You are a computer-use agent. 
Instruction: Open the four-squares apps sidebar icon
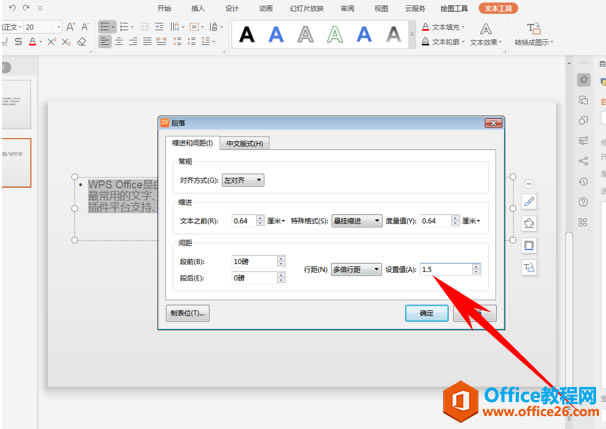pos(583,222)
